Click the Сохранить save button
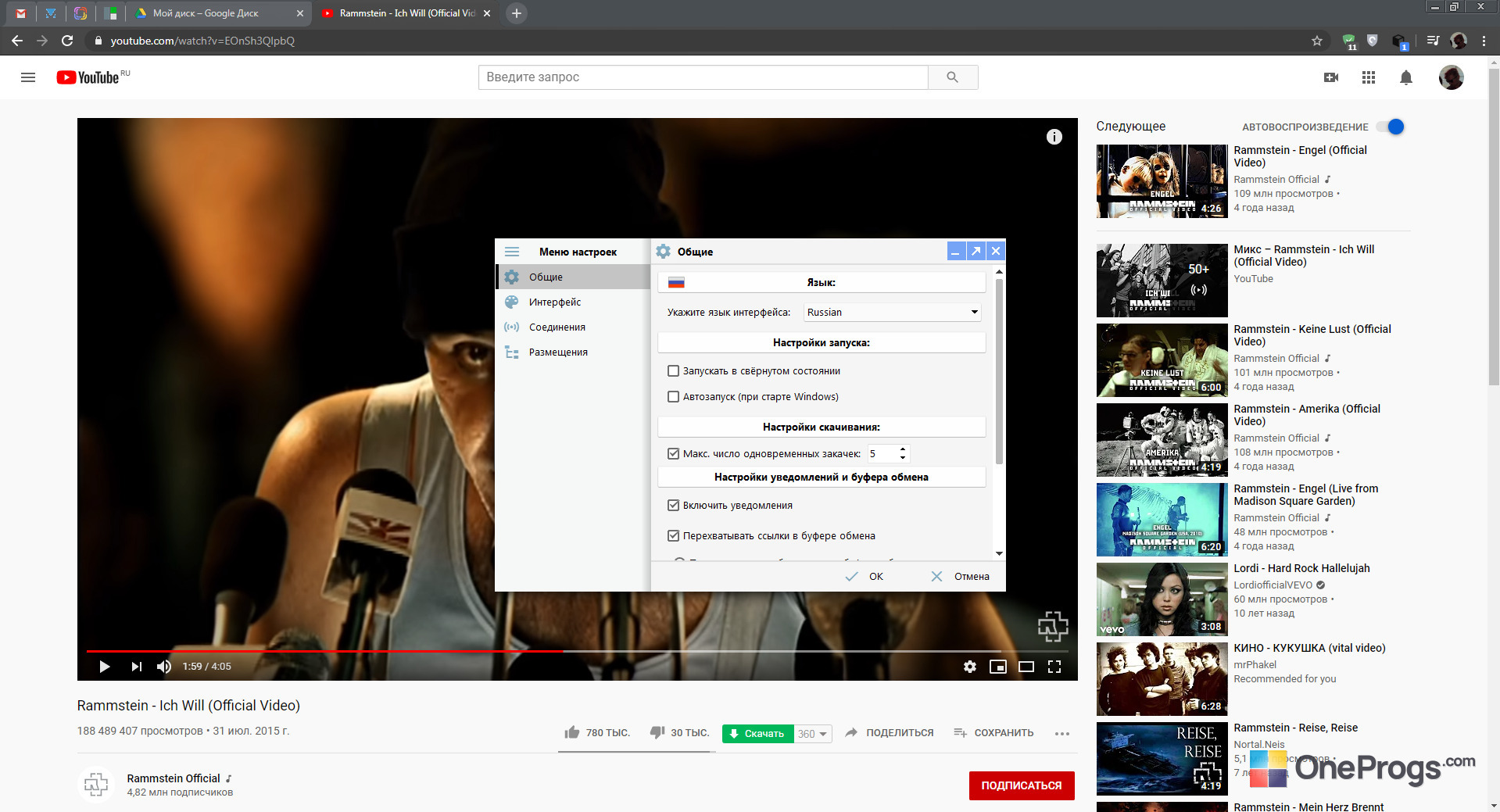 (993, 732)
